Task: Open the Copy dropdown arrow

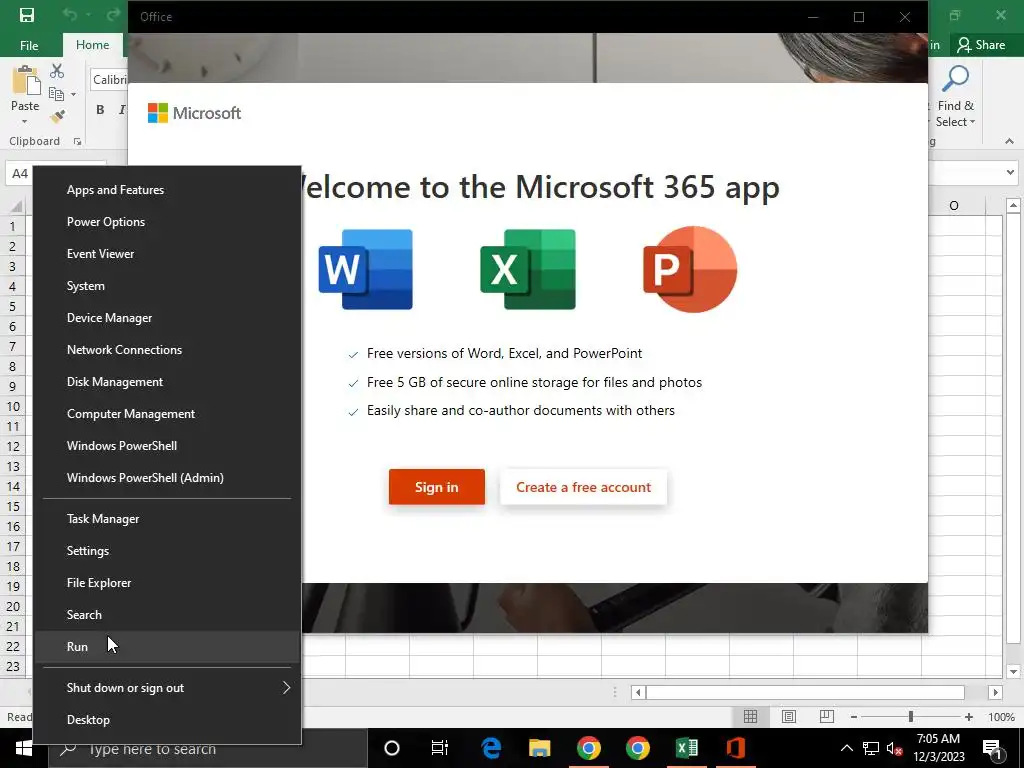Action: 73,95
